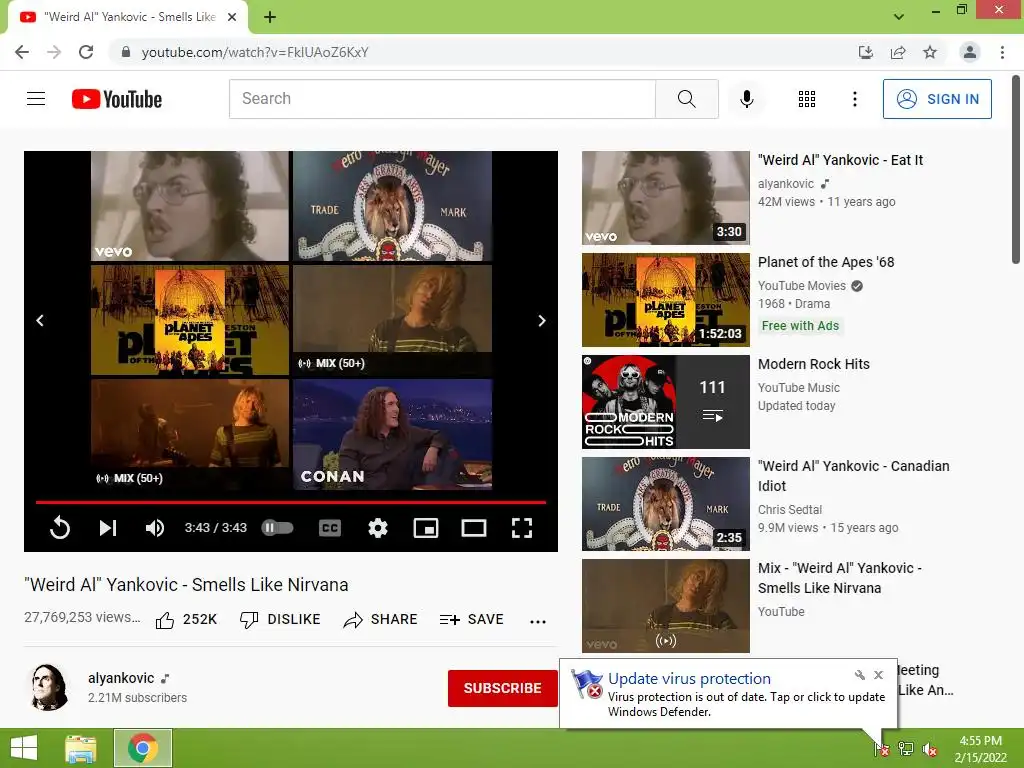Image resolution: width=1024 pixels, height=768 pixels.
Task: Click the red SUBSCRIBE button
Action: coord(502,688)
